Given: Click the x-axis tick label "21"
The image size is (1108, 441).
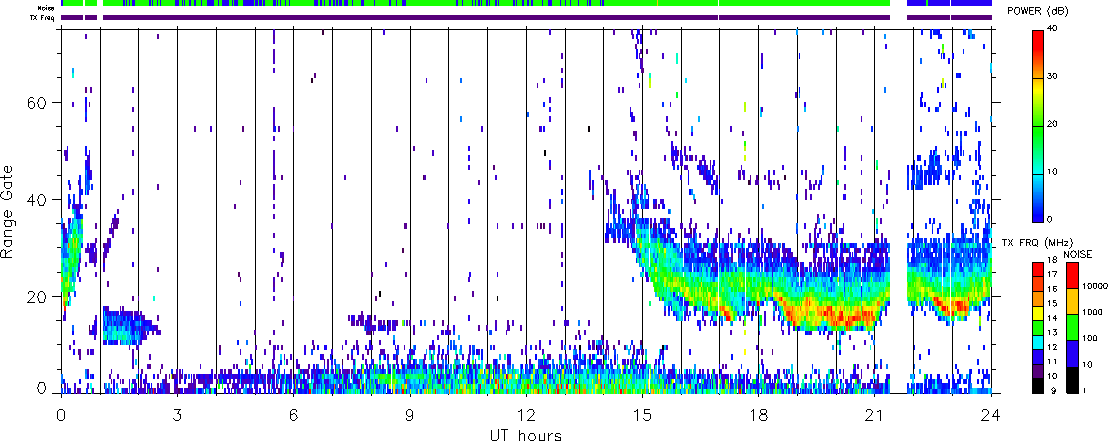Looking at the screenshot, I should (x=875, y=413).
